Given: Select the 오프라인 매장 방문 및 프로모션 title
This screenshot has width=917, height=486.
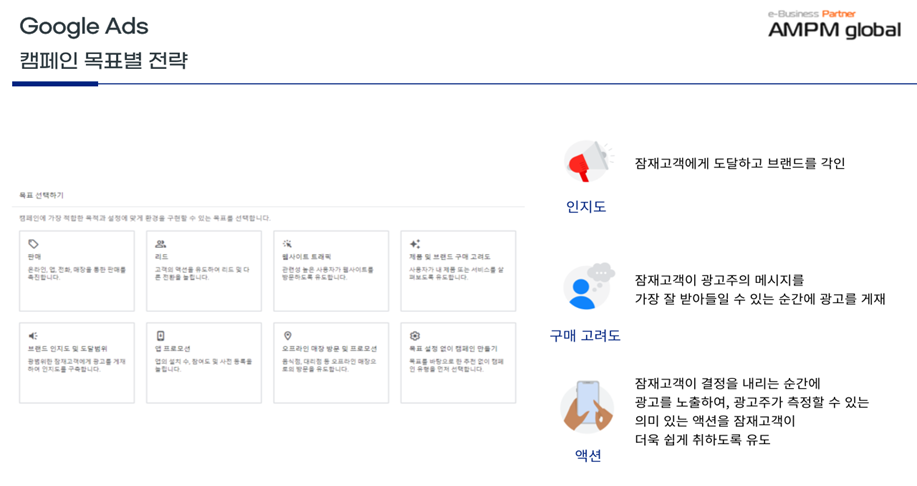Looking at the screenshot, I should (x=329, y=349).
